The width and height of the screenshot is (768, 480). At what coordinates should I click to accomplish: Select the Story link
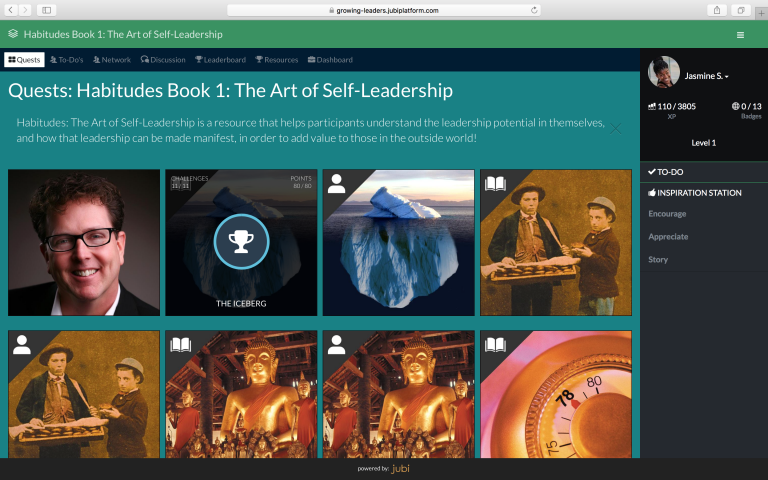(x=658, y=260)
